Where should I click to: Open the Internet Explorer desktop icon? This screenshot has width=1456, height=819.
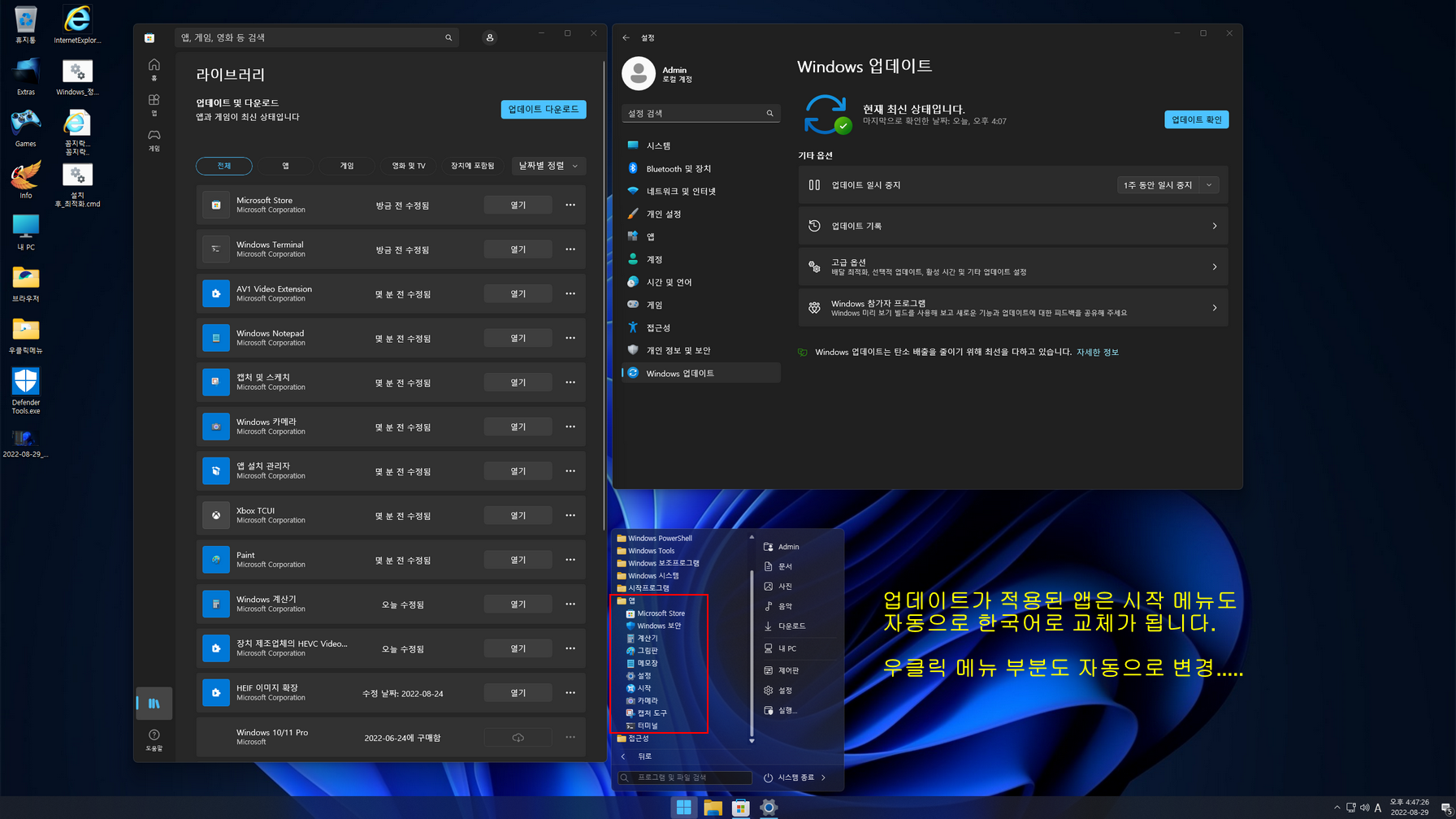pos(77,25)
